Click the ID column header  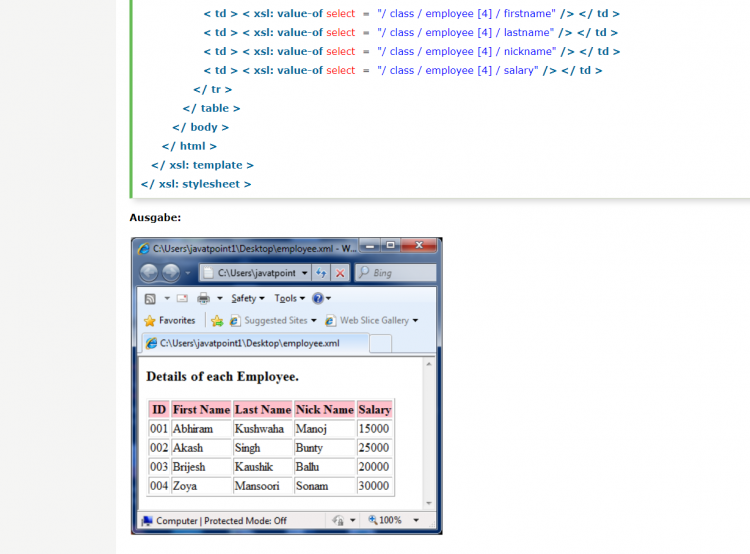click(x=159, y=410)
